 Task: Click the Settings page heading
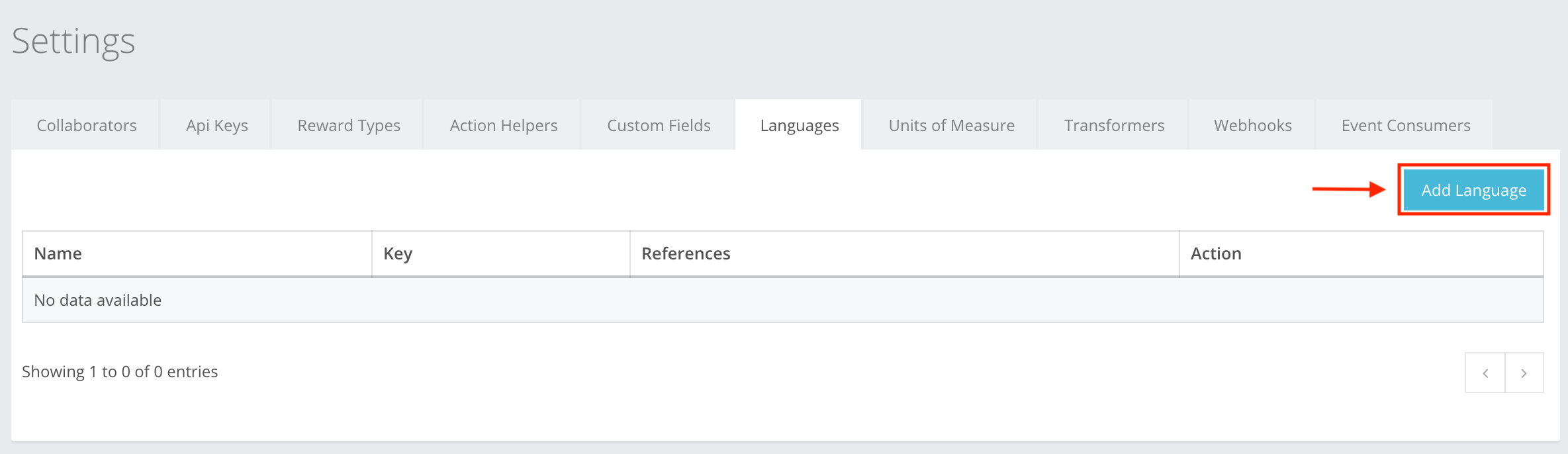point(73,41)
